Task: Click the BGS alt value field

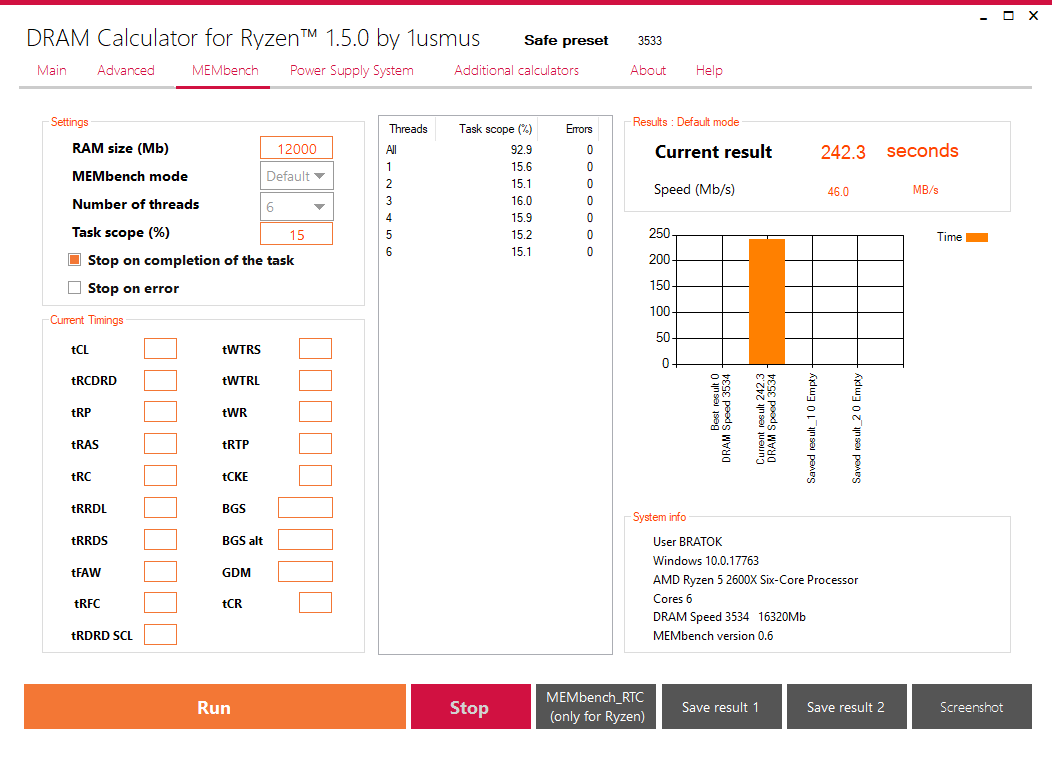Action: [x=305, y=539]
